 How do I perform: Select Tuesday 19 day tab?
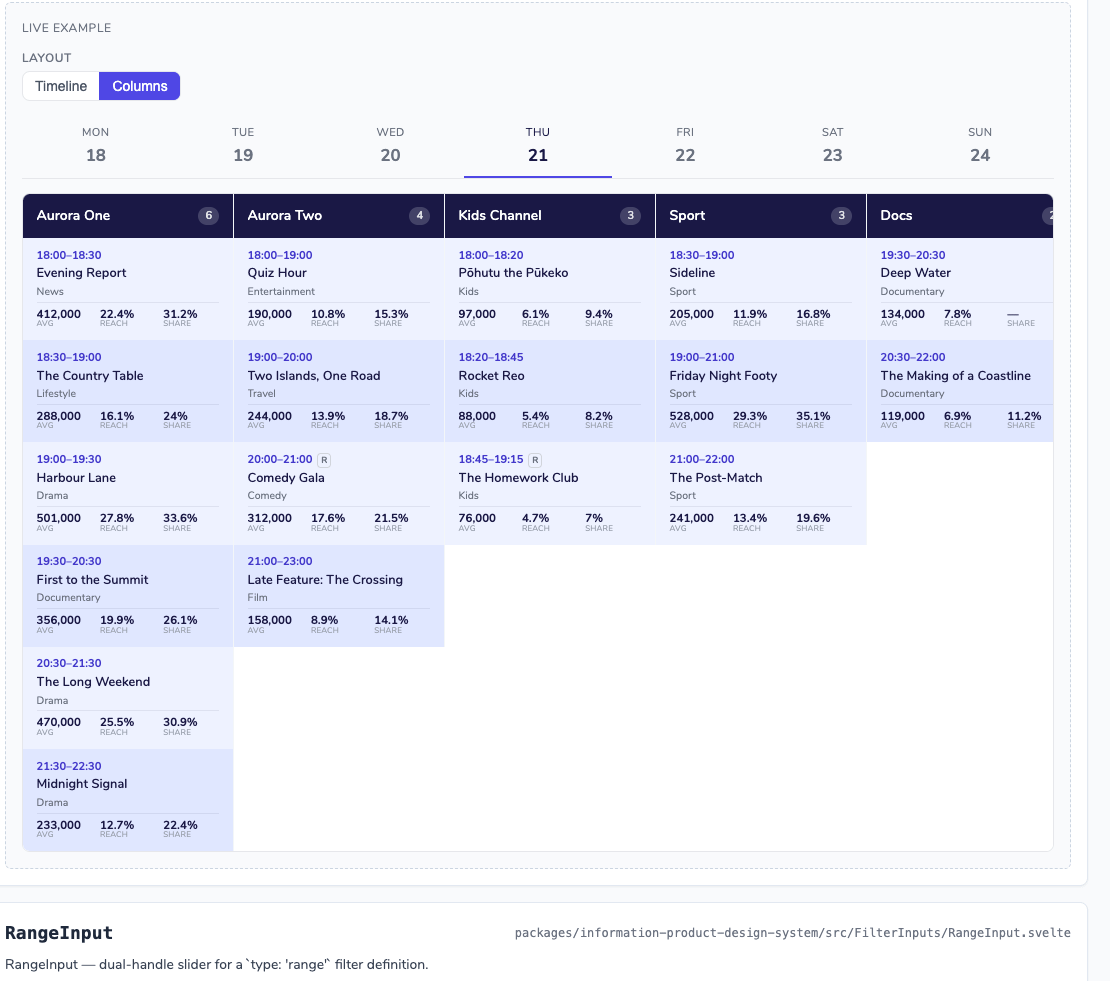[243, 146]
